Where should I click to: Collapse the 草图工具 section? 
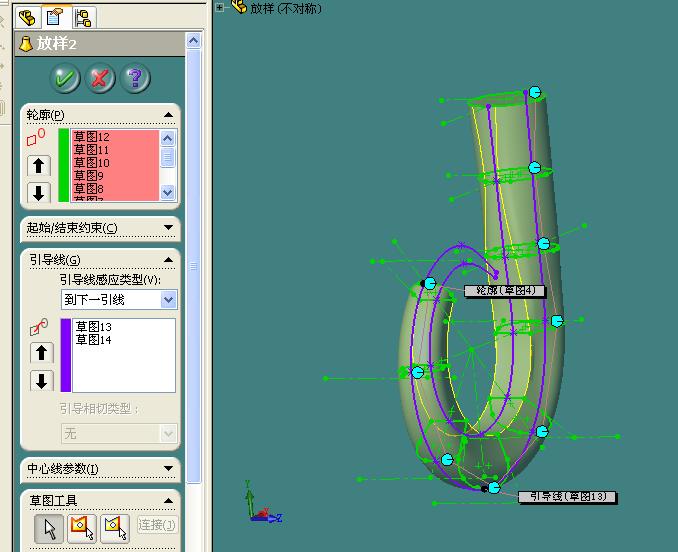168,501
